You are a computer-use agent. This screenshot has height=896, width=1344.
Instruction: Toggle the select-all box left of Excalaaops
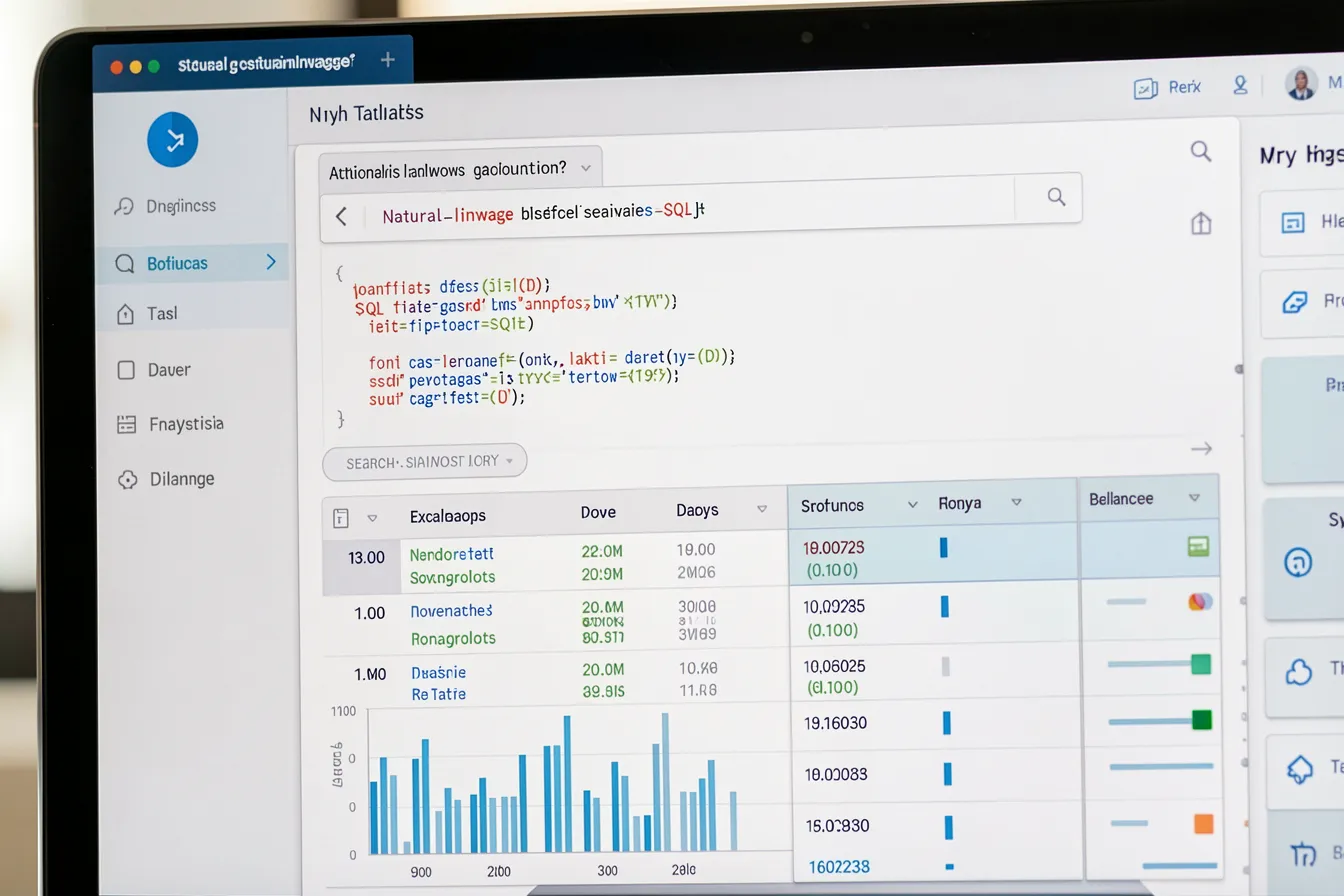341,518
